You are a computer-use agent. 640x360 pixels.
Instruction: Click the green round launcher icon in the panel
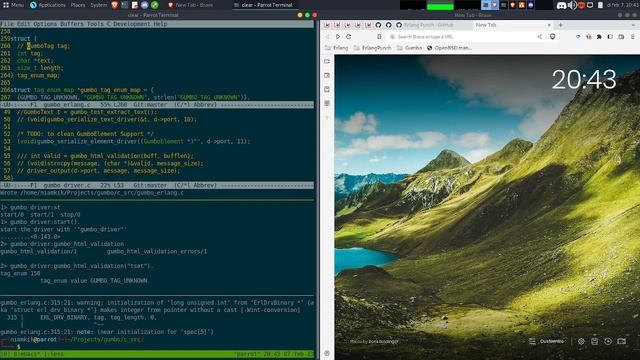pyautogui.click(x=155, y=5)
